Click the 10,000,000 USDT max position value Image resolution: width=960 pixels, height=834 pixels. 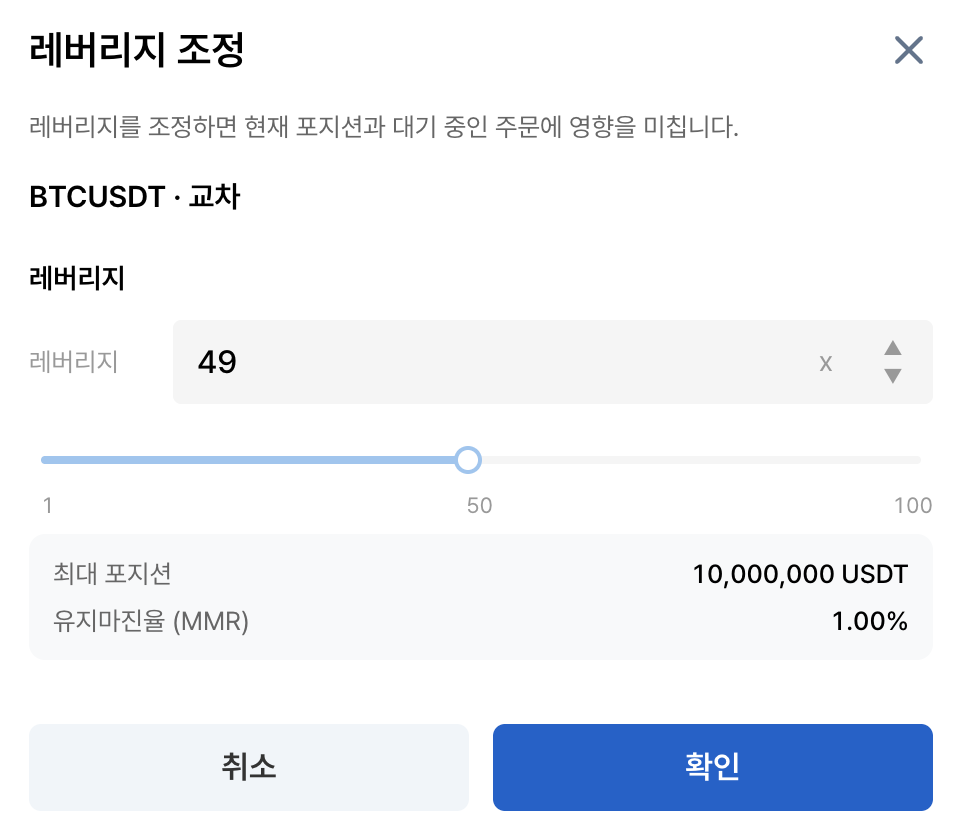coord(799,574)
